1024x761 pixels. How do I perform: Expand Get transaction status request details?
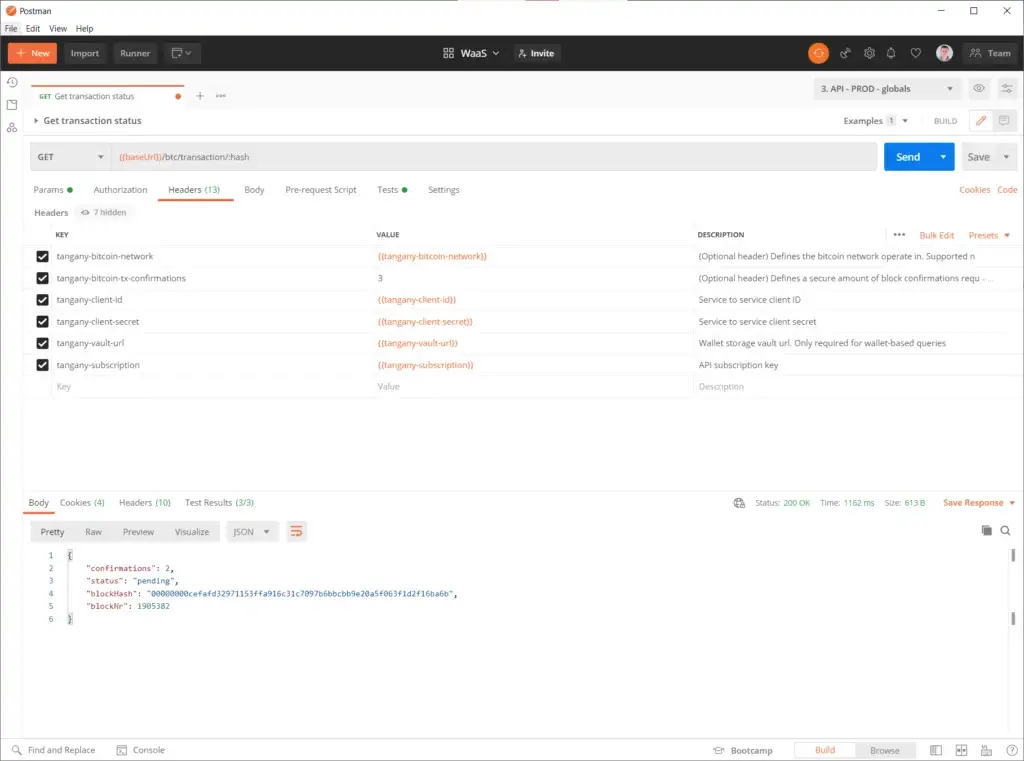pyautogui.click(x=36, y=121)
